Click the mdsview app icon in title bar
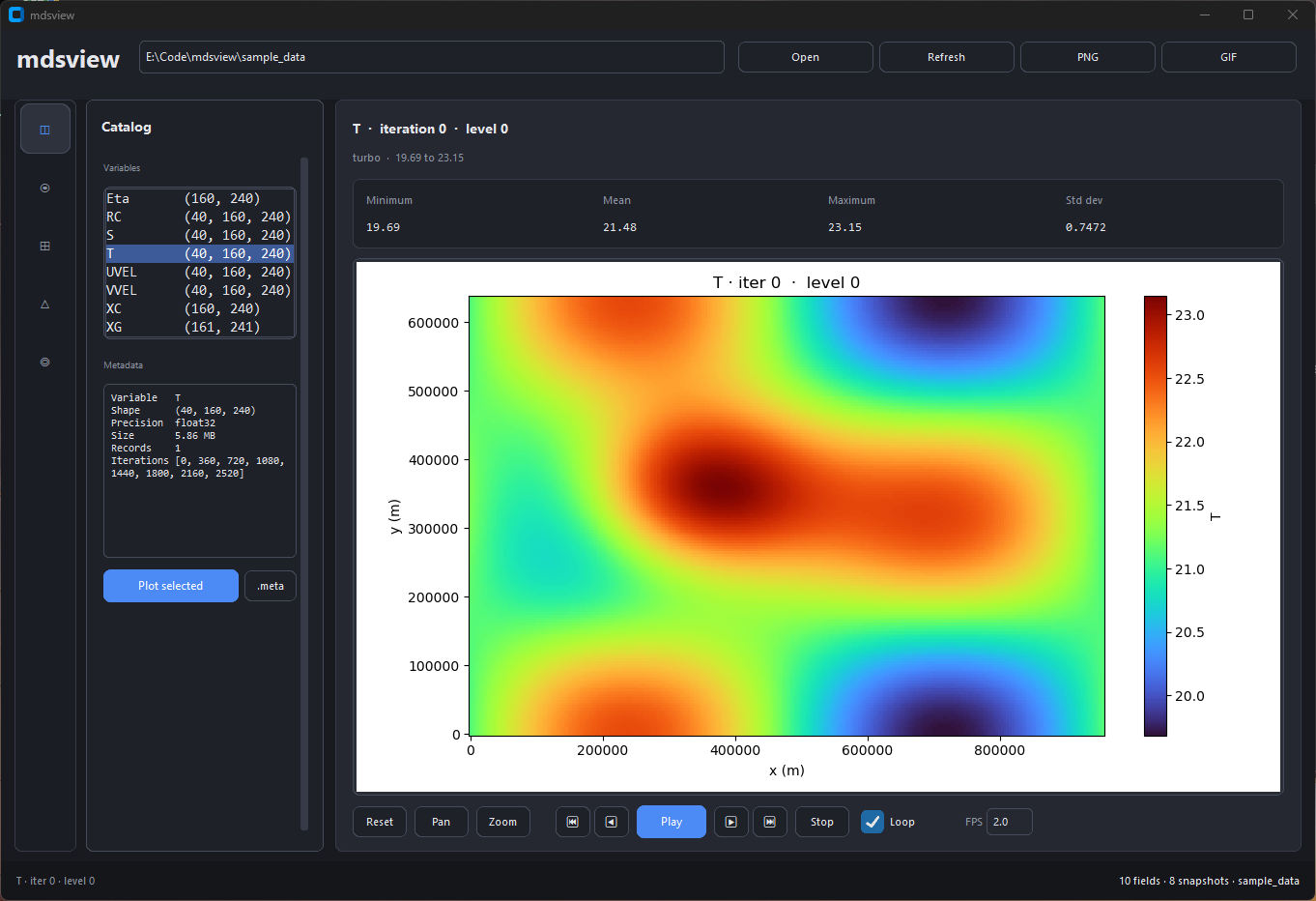 15,15
